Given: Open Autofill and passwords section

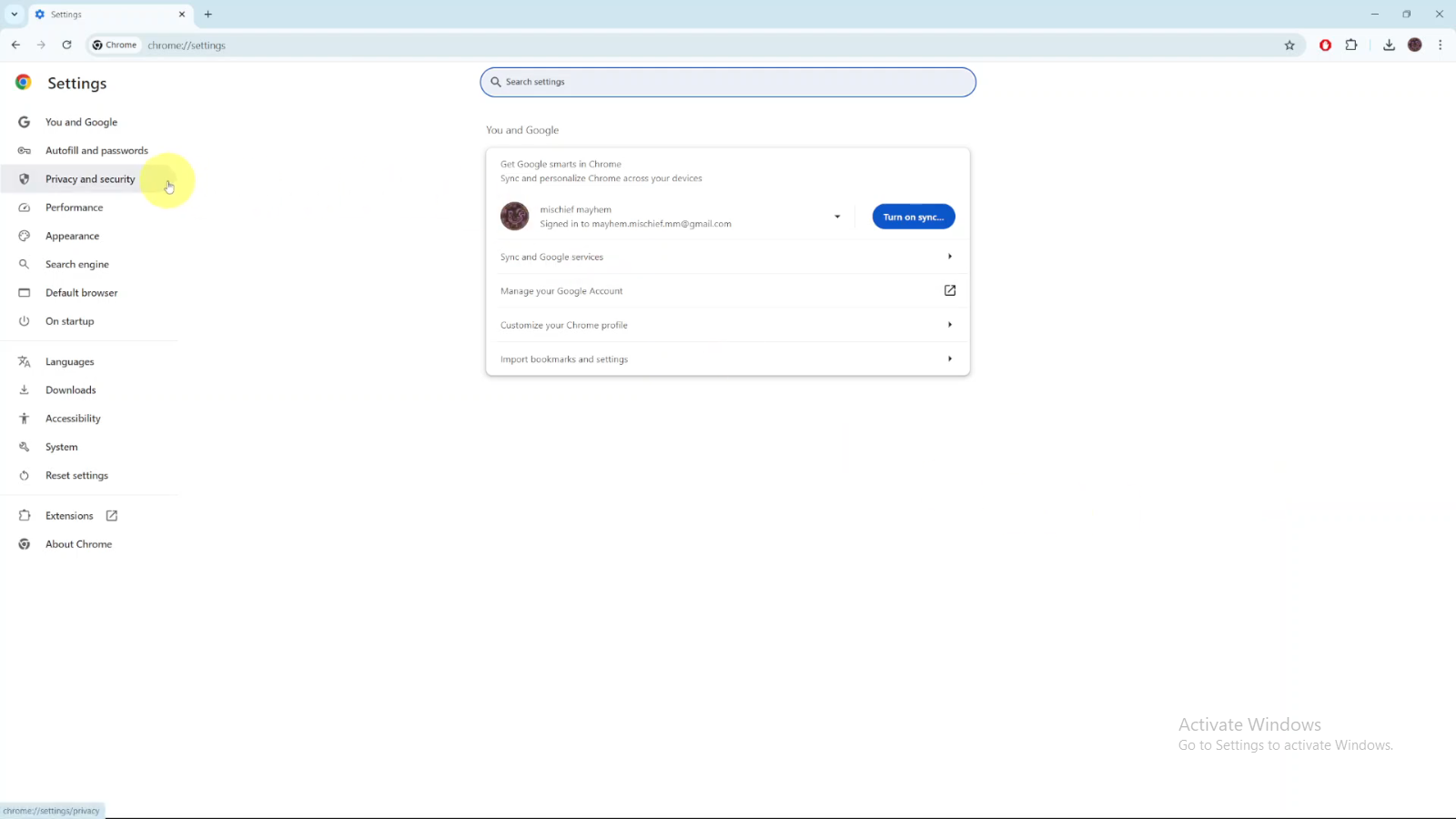Looking at the screenshot, I should (91, 150).
